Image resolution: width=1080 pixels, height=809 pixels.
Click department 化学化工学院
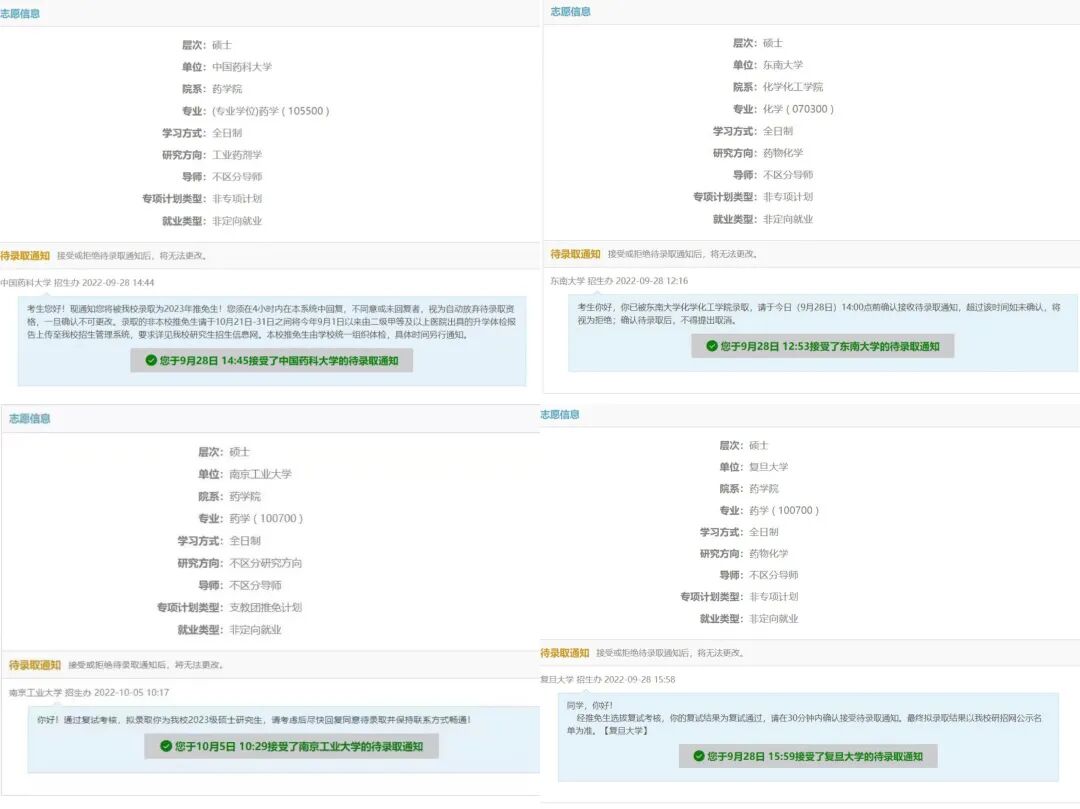(x=793, y=87)
